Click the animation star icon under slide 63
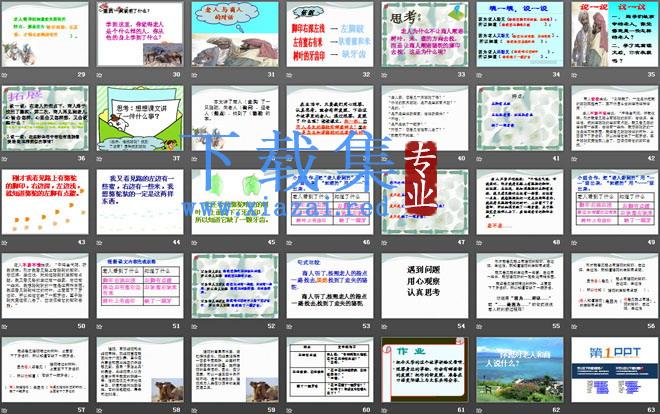 [574, 410]
